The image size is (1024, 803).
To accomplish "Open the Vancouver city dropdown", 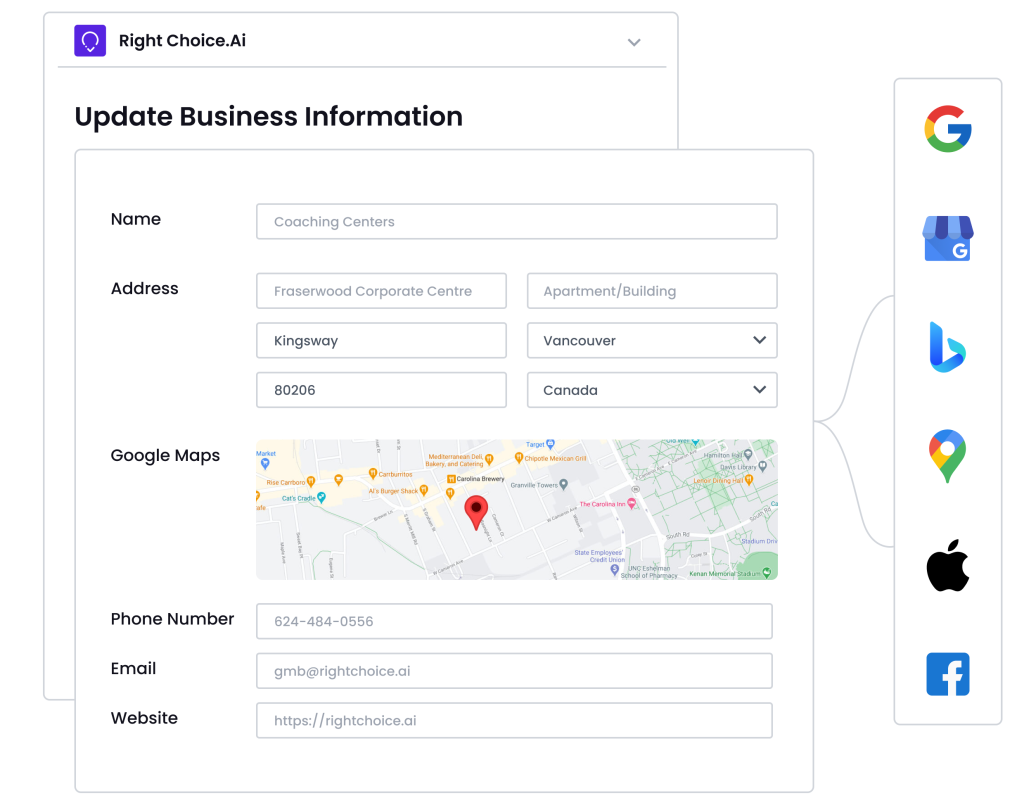I will (652, 340).
